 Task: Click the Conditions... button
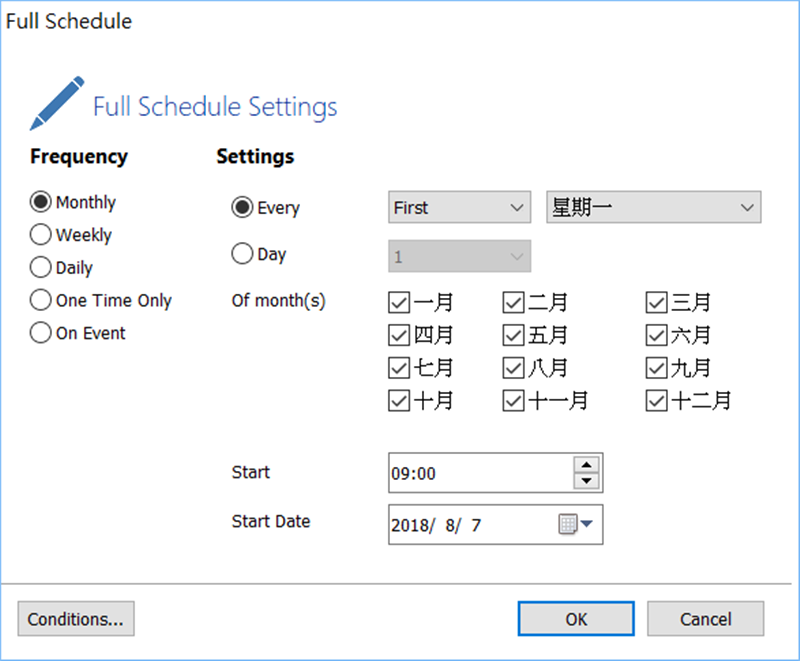[x=76, y=619]
